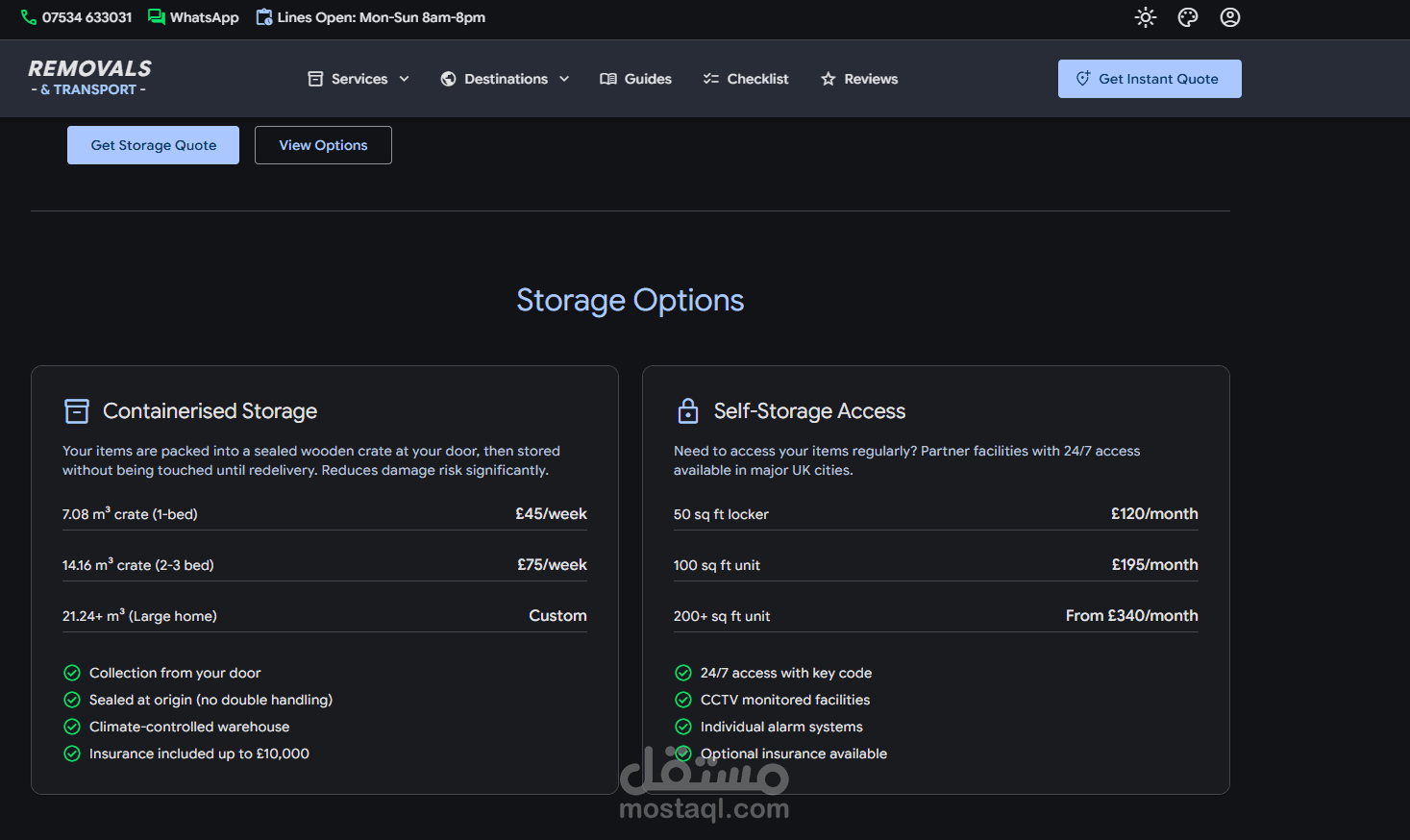Expand the Destinations dropdown menu
This screenshot has width=1410, height=840.
(x=505, y=79)
